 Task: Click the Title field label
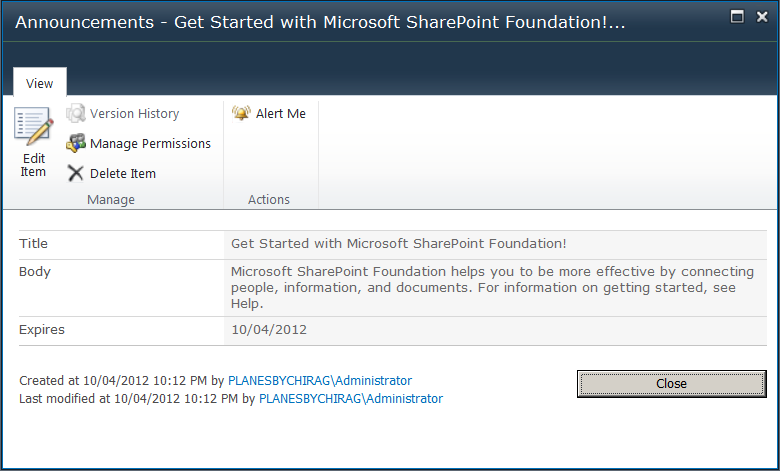click(34, 244)
